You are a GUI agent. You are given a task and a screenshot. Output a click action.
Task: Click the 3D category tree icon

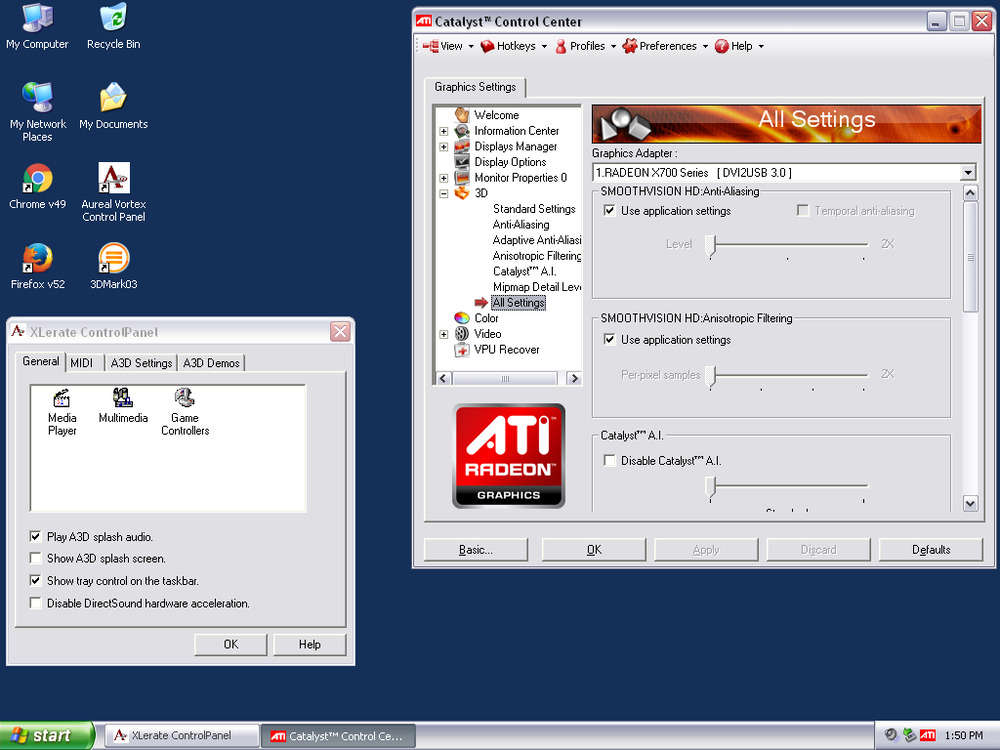coord(462,193)
